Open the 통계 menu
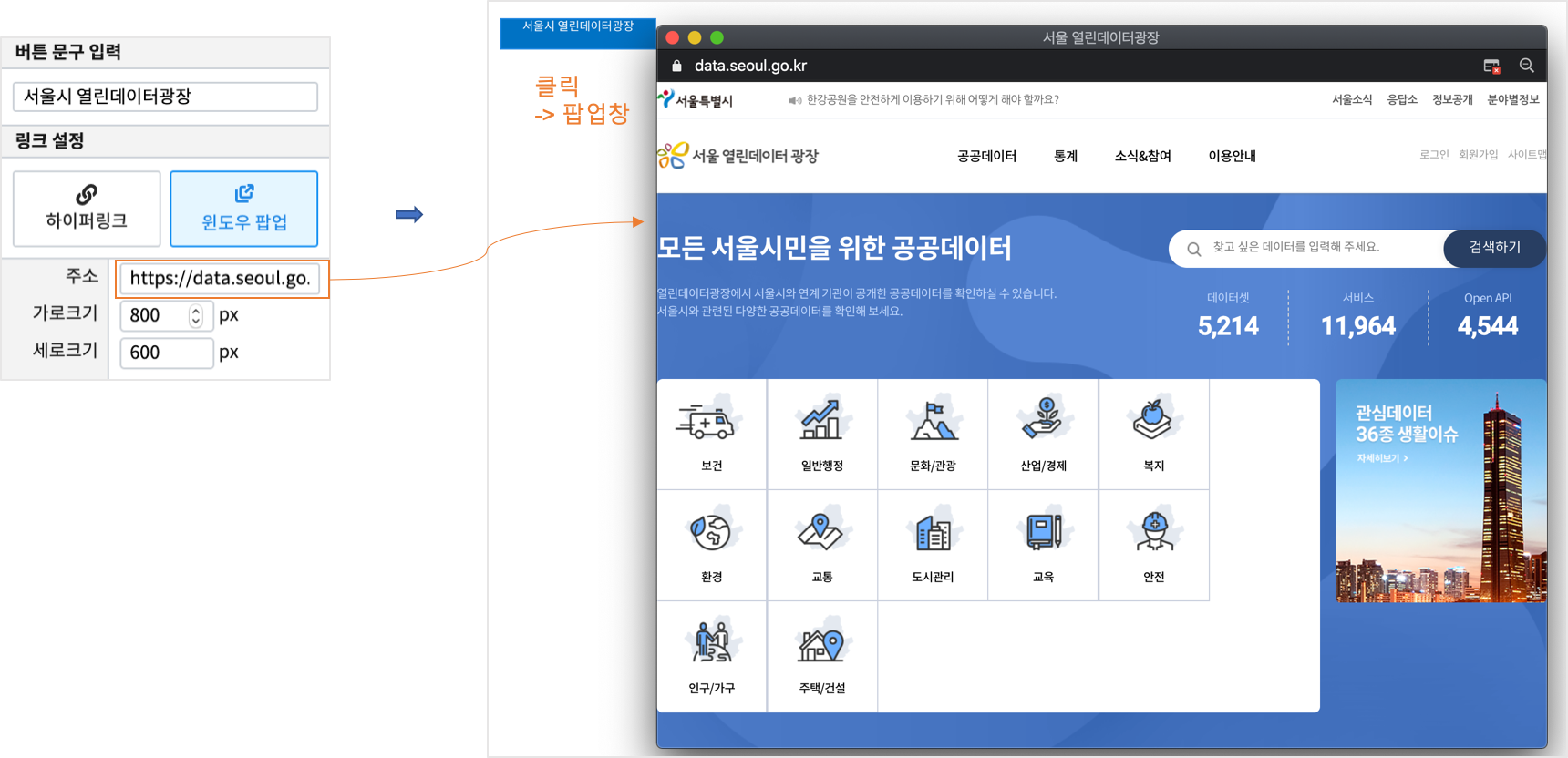Image resolution: width=1568 pixels, height=758 pixels. tap(1066, 156)
